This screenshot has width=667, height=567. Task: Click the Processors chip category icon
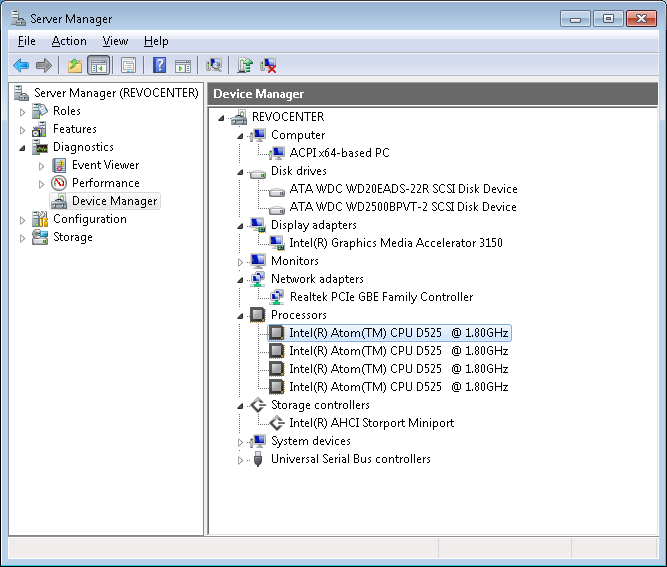point(257,315)
